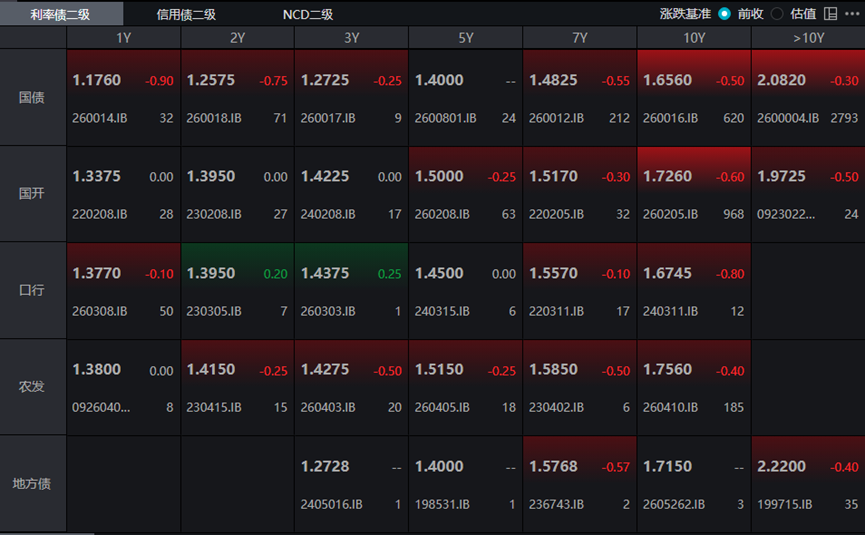Open bond 230415.IB in 农发 2Y
Image resolution: width=865 pixels, height=535 pixels.
(214, 407)
